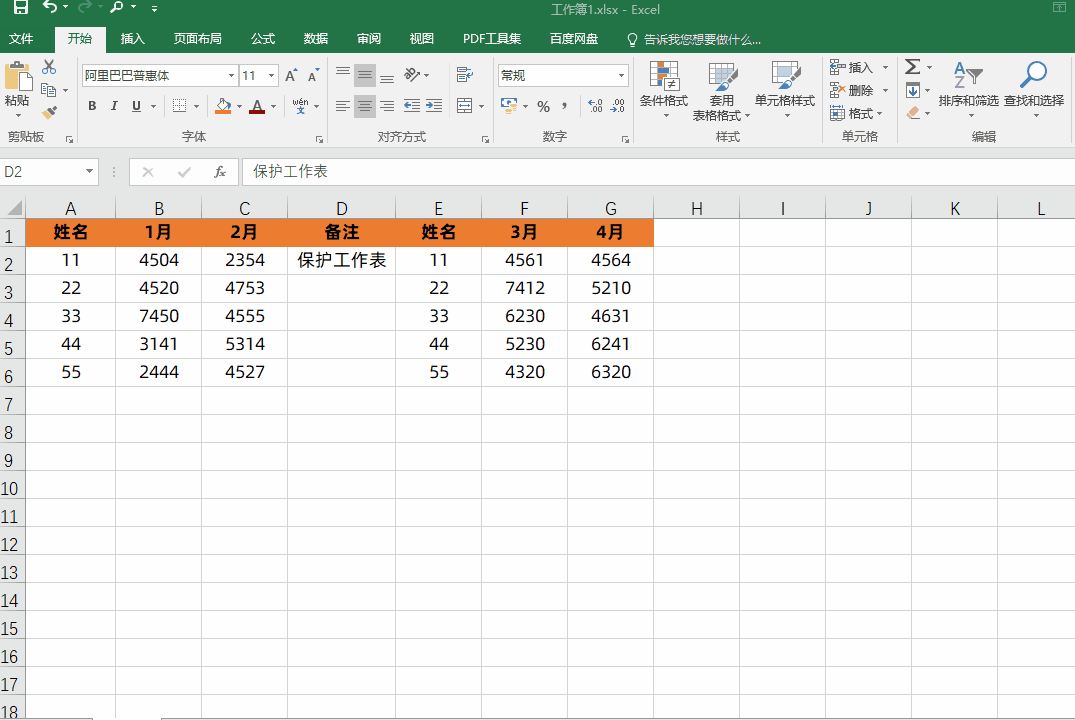The height and width of the screenshot is (720, 1075).
Task: Click the Format Painter brush icon
Action: click(x=49, y=112)
